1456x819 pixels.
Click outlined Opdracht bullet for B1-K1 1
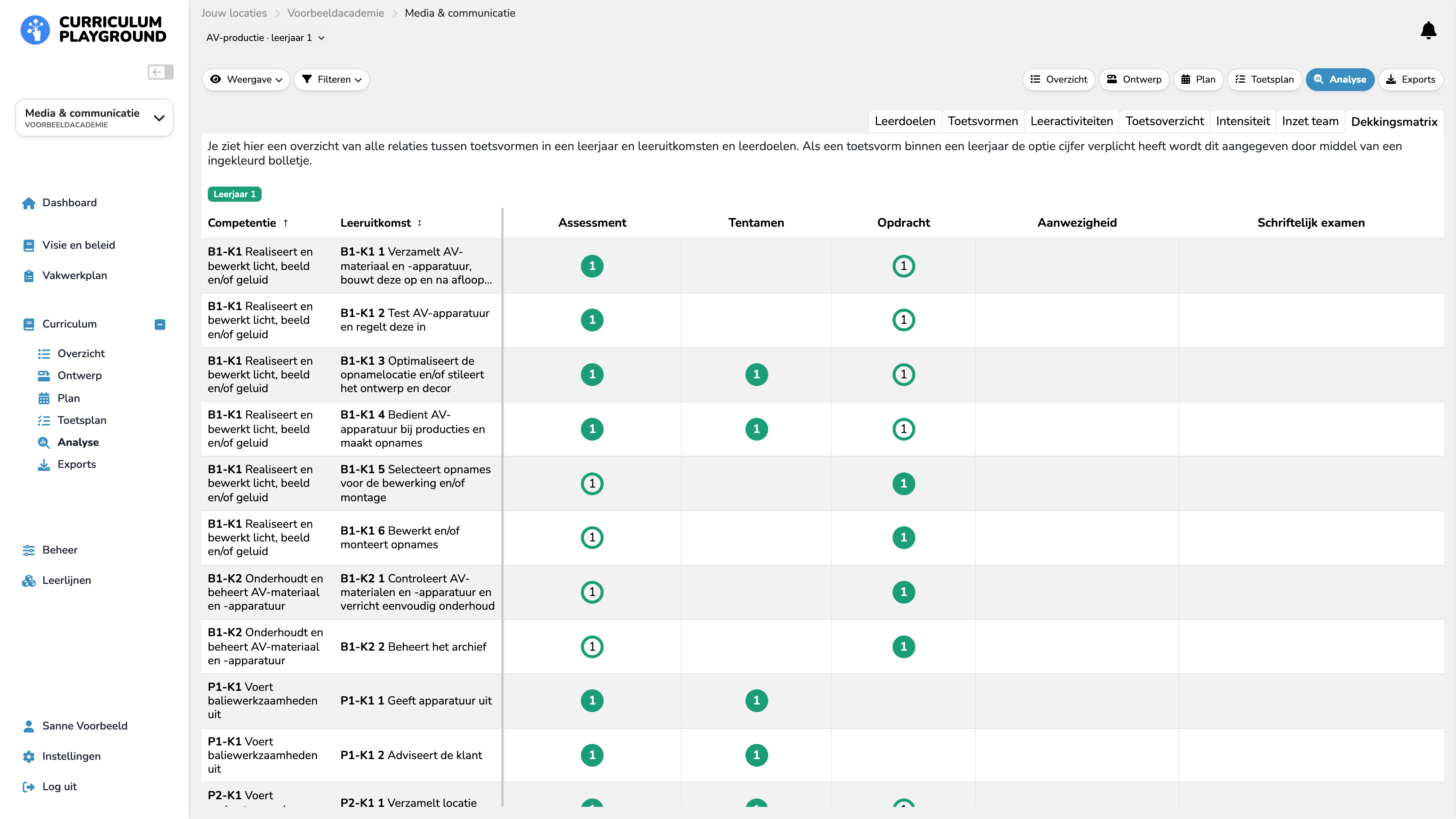click(903, 266)
